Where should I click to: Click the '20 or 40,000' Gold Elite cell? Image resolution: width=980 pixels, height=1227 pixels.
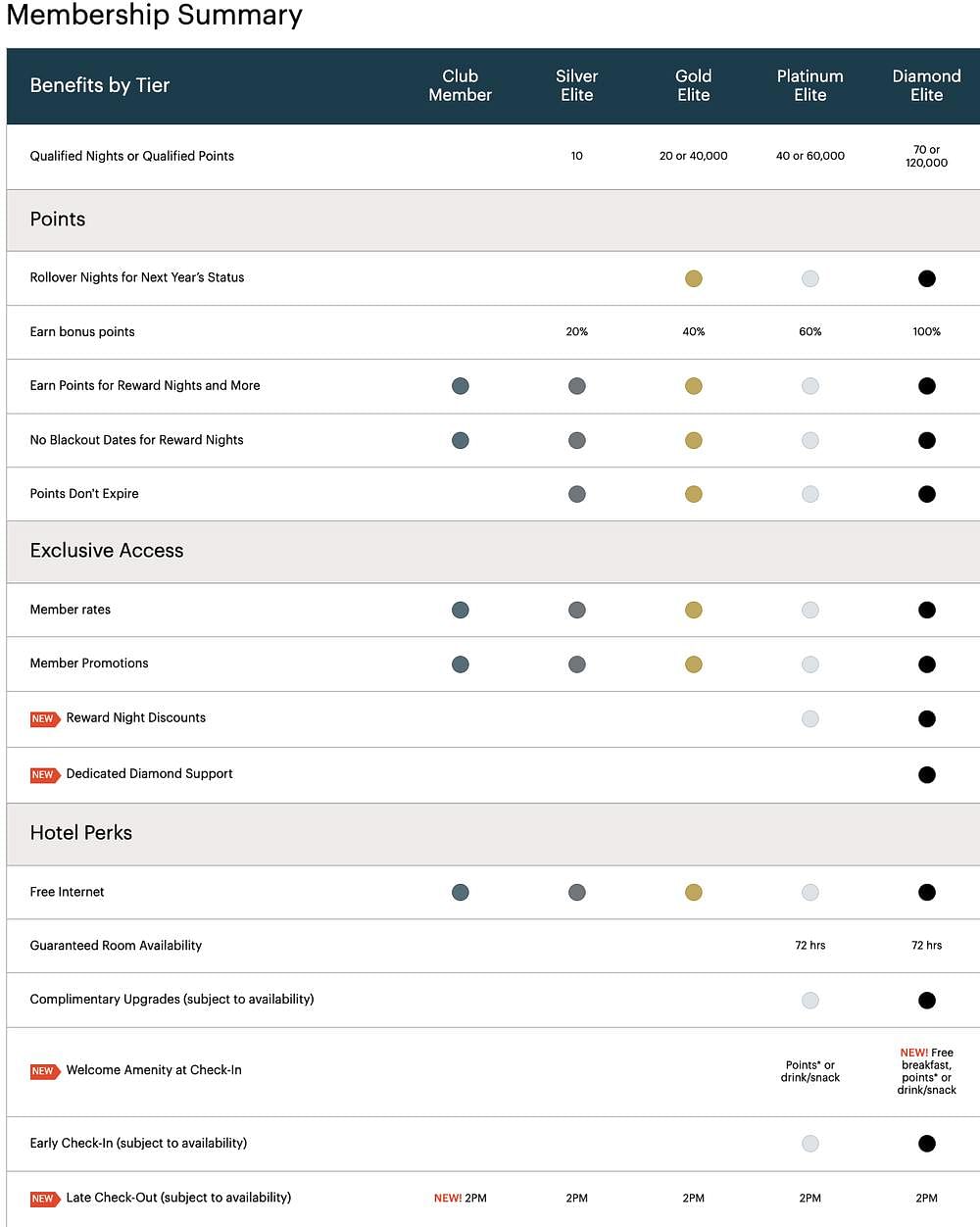(694, 156)
